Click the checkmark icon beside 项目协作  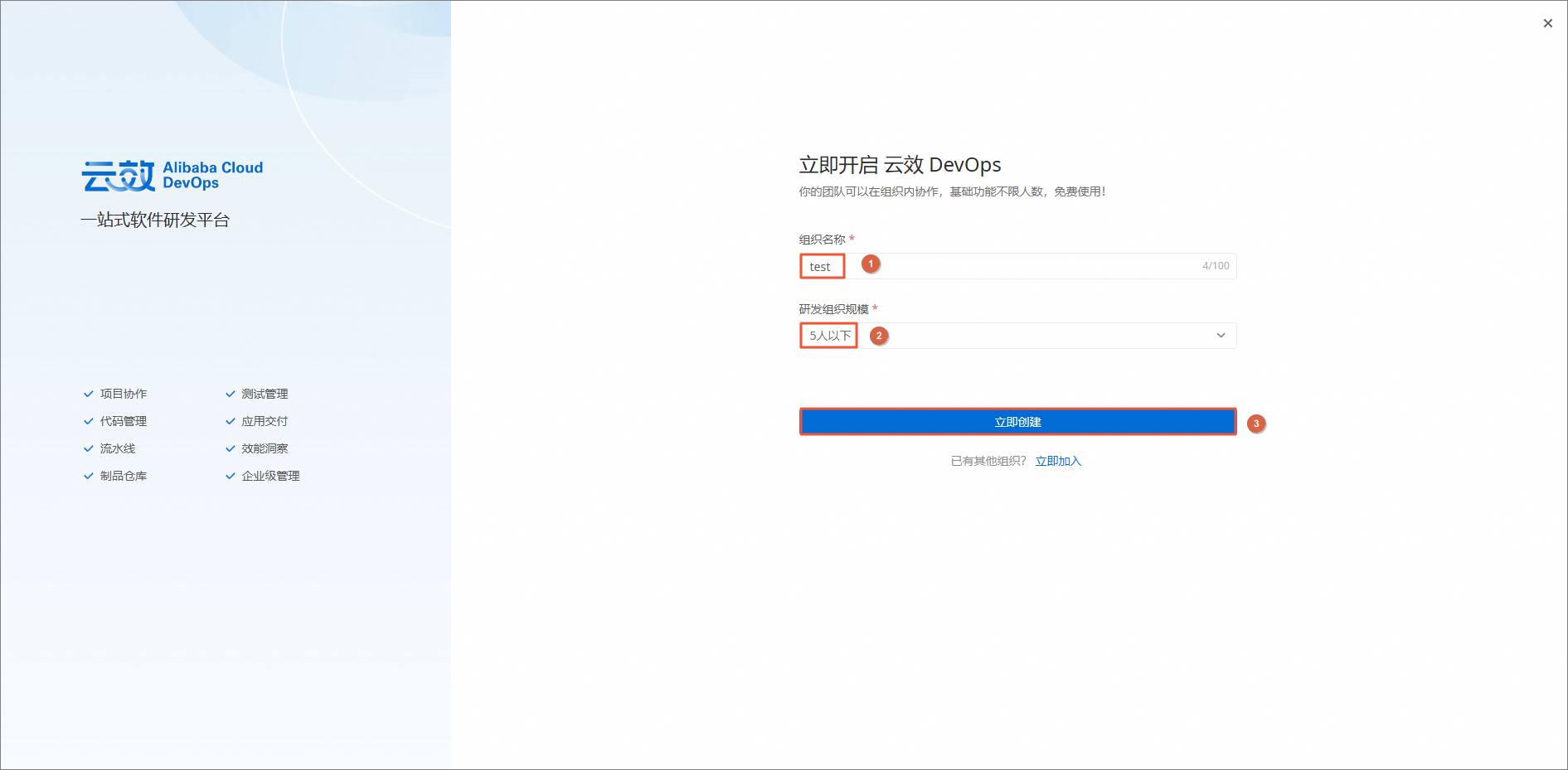(88, 395)
